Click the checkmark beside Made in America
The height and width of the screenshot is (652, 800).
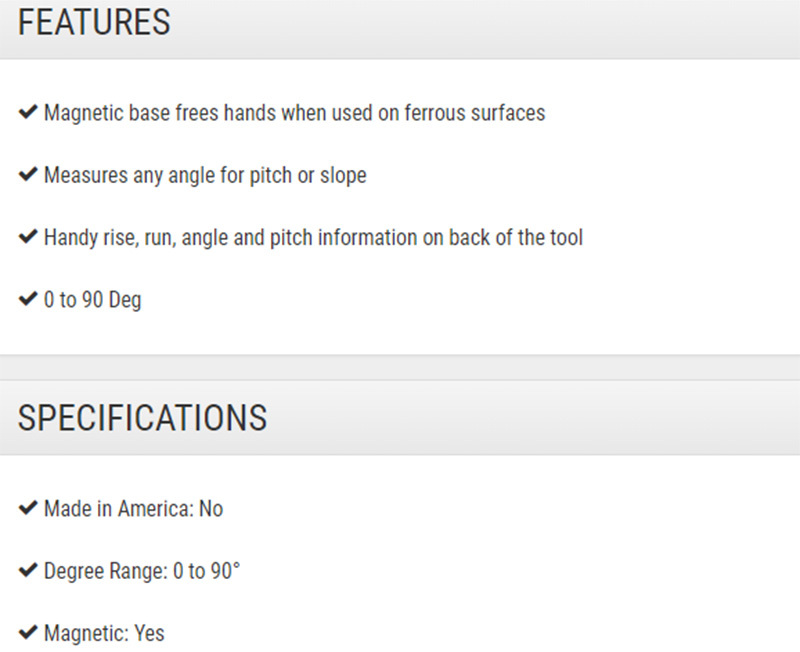(x=28, y=508)
